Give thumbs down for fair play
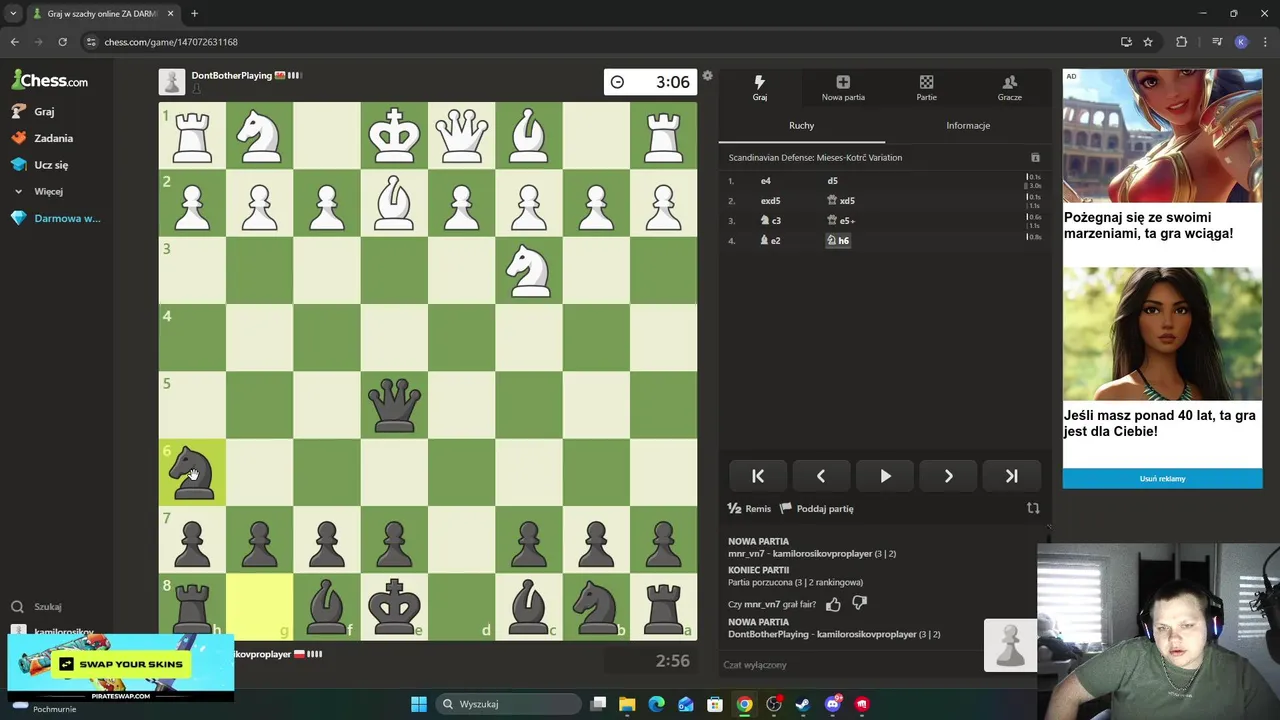 [859, 604]
